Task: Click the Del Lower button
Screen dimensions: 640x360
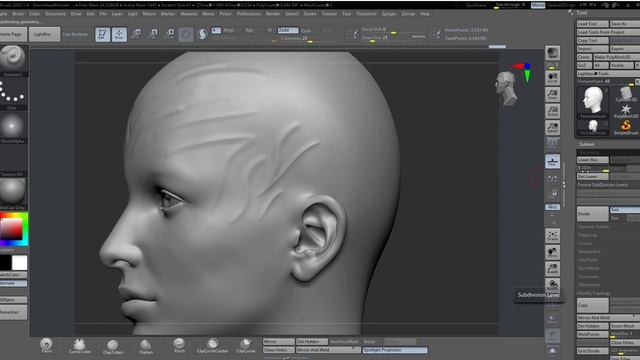Action: [x=592, y=176]
